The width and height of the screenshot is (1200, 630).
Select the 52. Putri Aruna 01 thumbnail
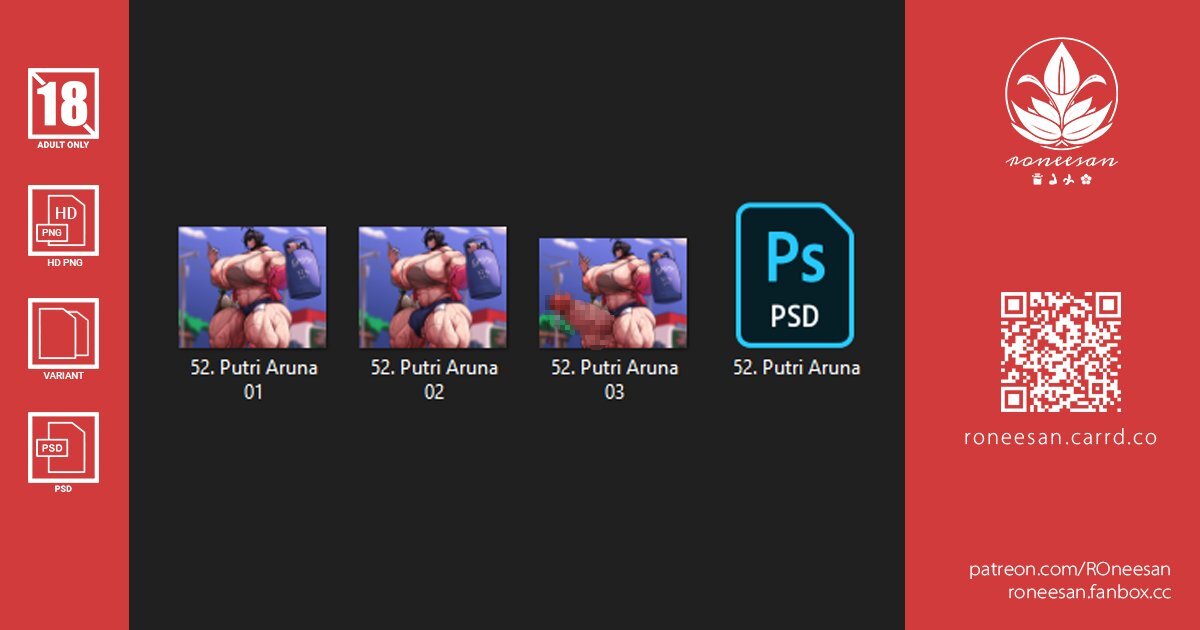coord(252,287)
